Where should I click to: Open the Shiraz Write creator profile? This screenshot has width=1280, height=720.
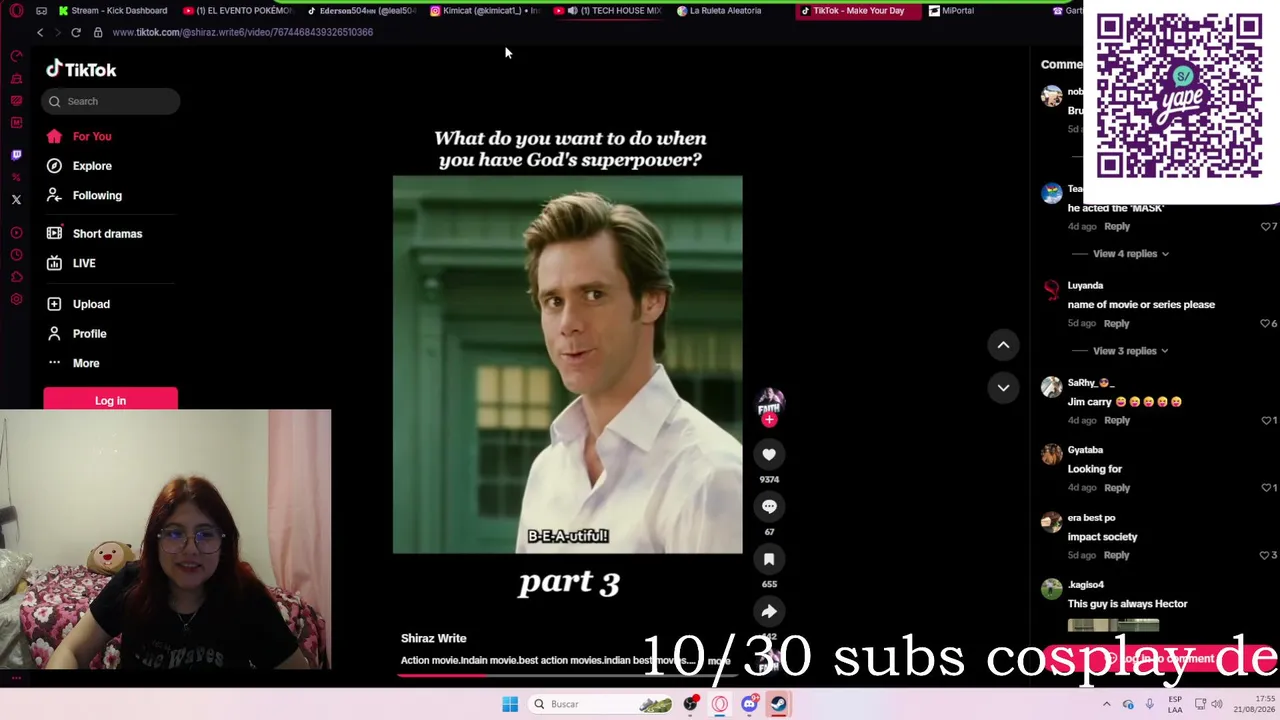[434, 638]
